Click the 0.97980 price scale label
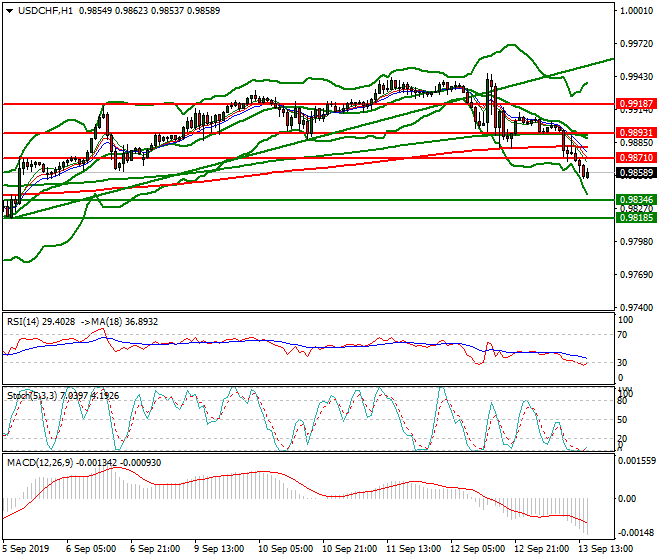This screenshot has height=560, width=660. click(x=636, y=242)
